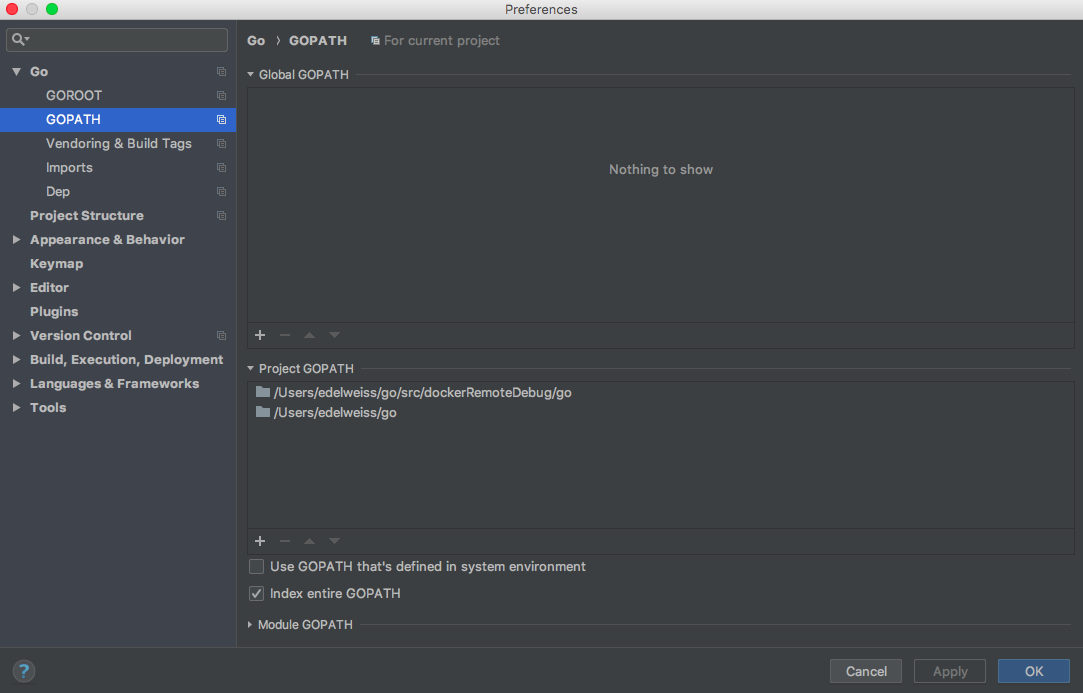Click project-level icon beside Version Control
This screenshot has width=1083, height=693.
click(221, 335)
